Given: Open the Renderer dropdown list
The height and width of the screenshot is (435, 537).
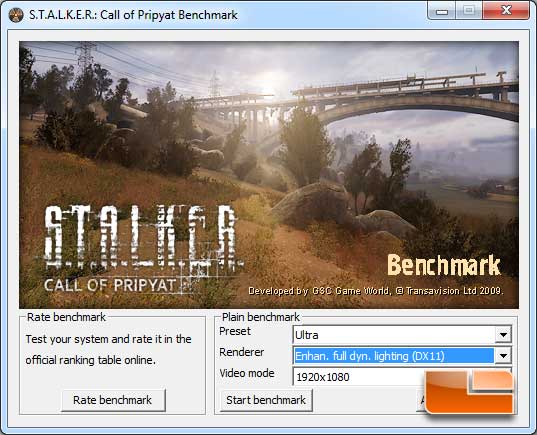Looking at the screenshot, I should [402, 356].
